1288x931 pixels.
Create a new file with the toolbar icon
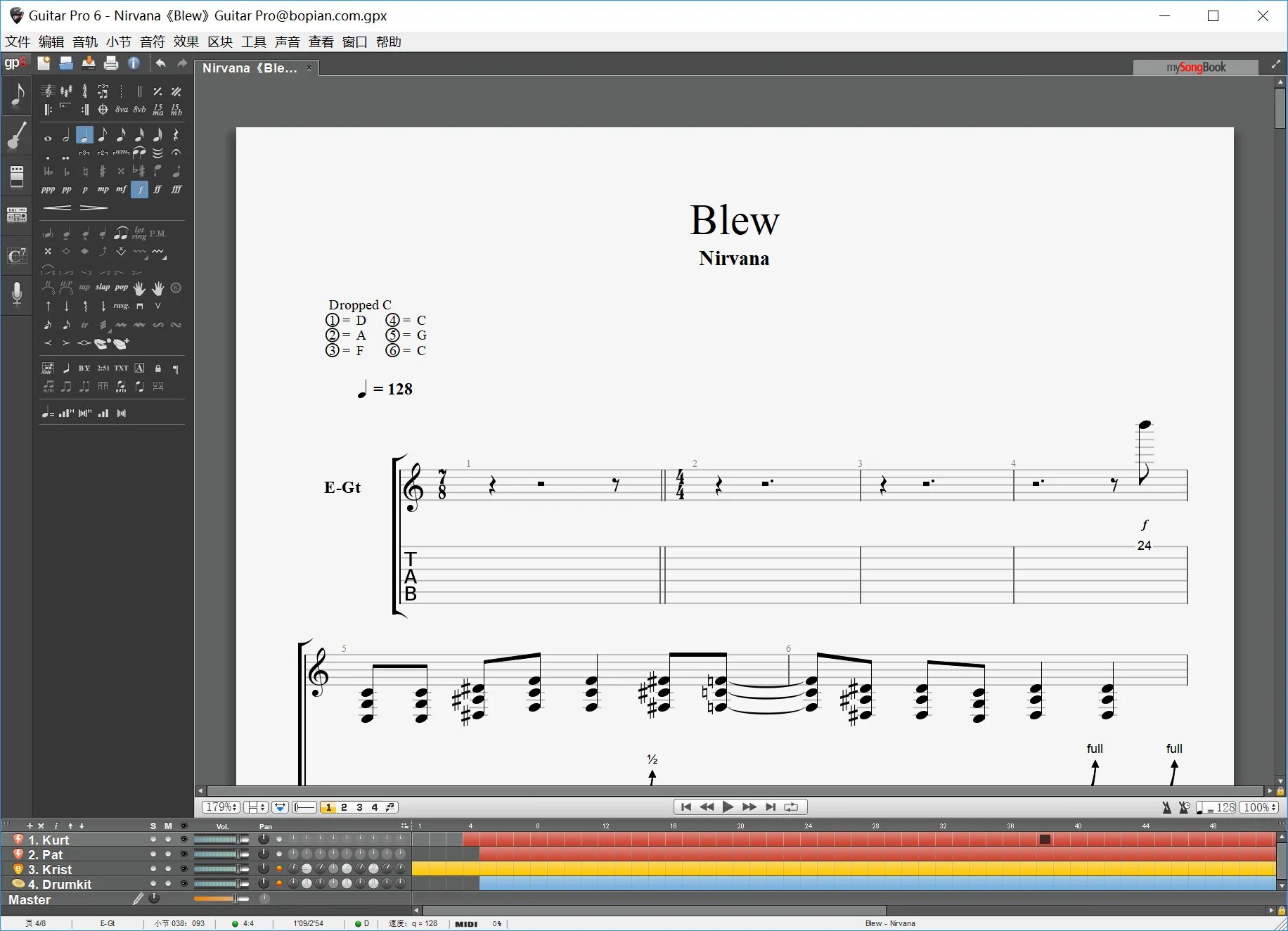(44, 63)
